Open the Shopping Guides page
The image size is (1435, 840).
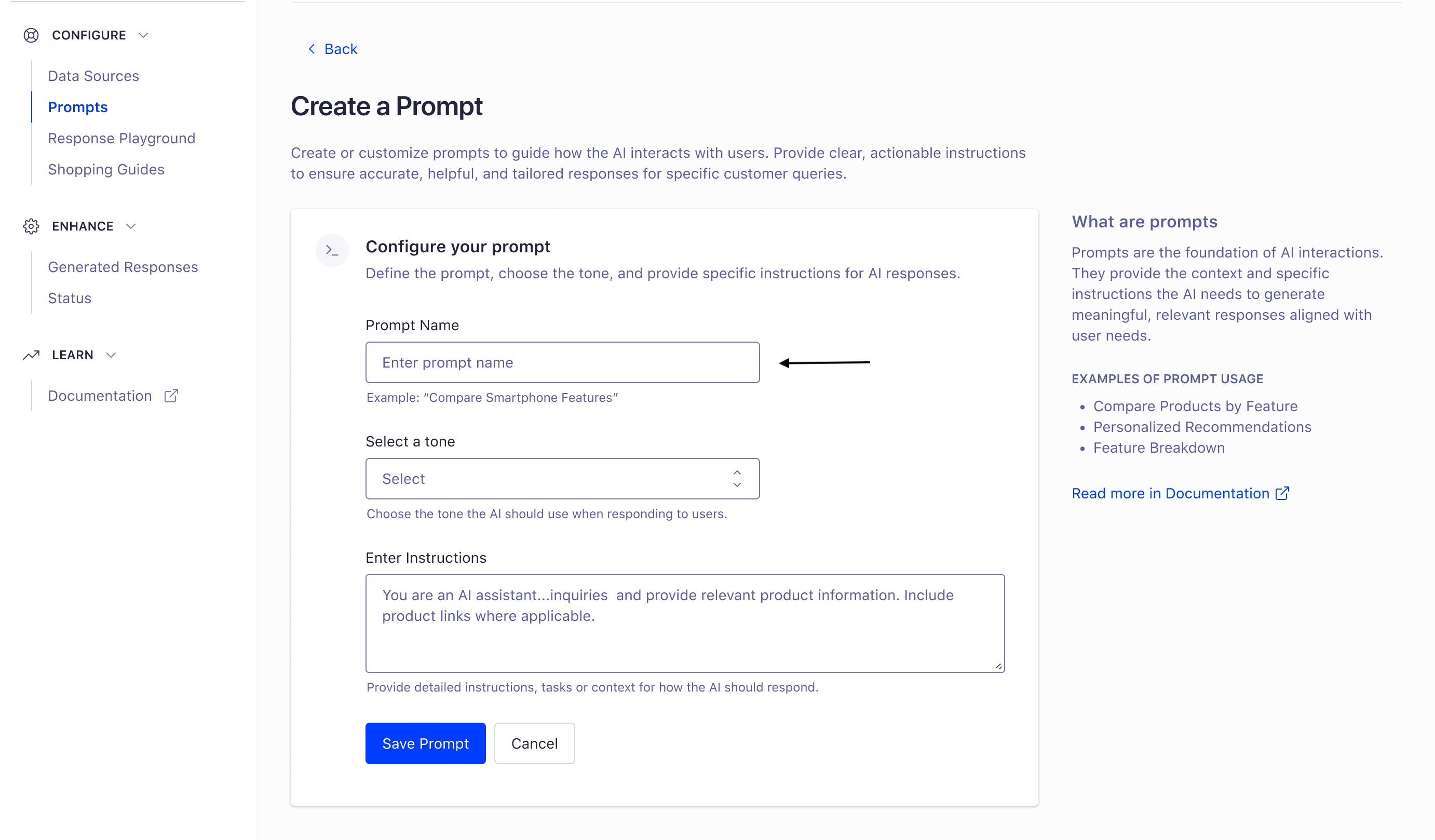[106, 169]
